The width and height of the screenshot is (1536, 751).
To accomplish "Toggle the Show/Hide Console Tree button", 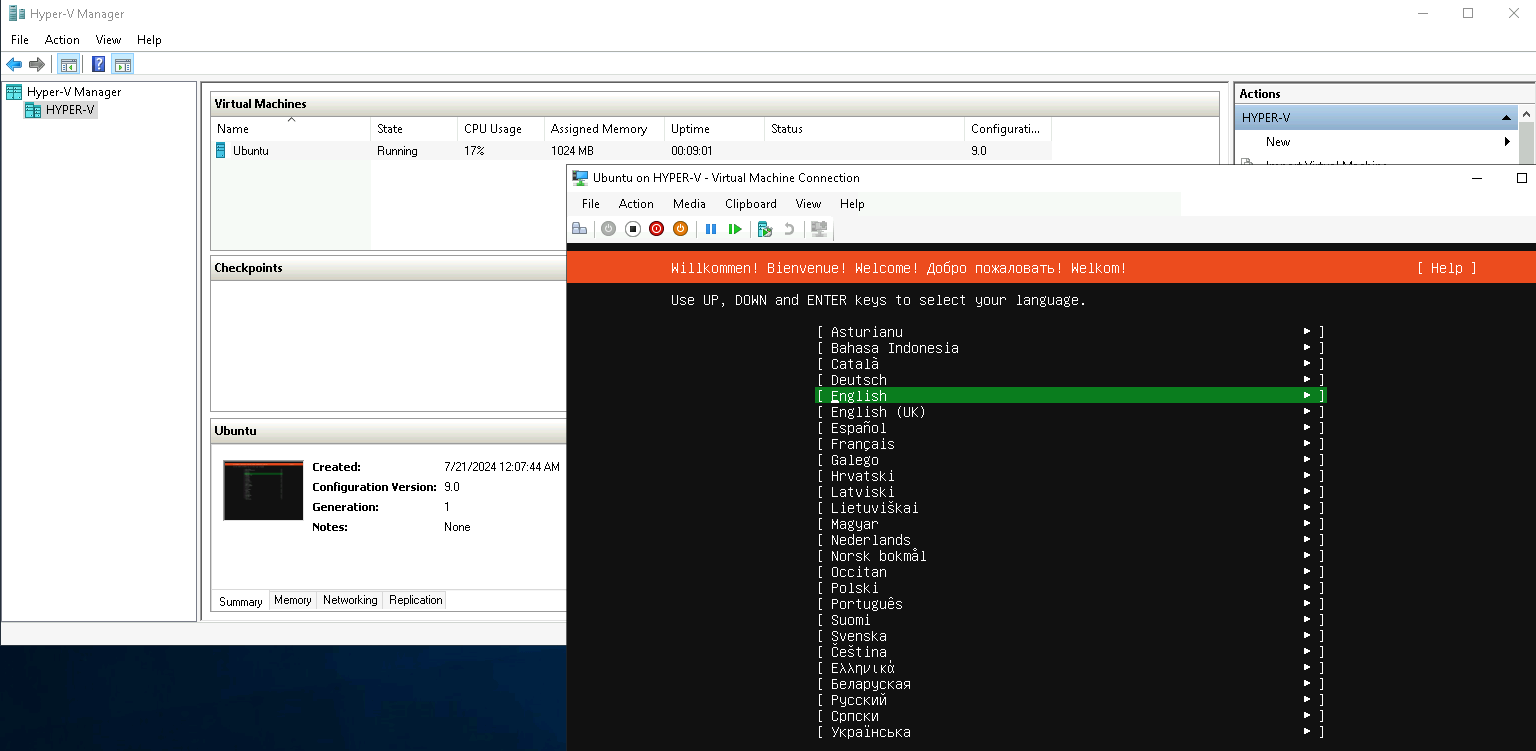I will click(68, 65).
